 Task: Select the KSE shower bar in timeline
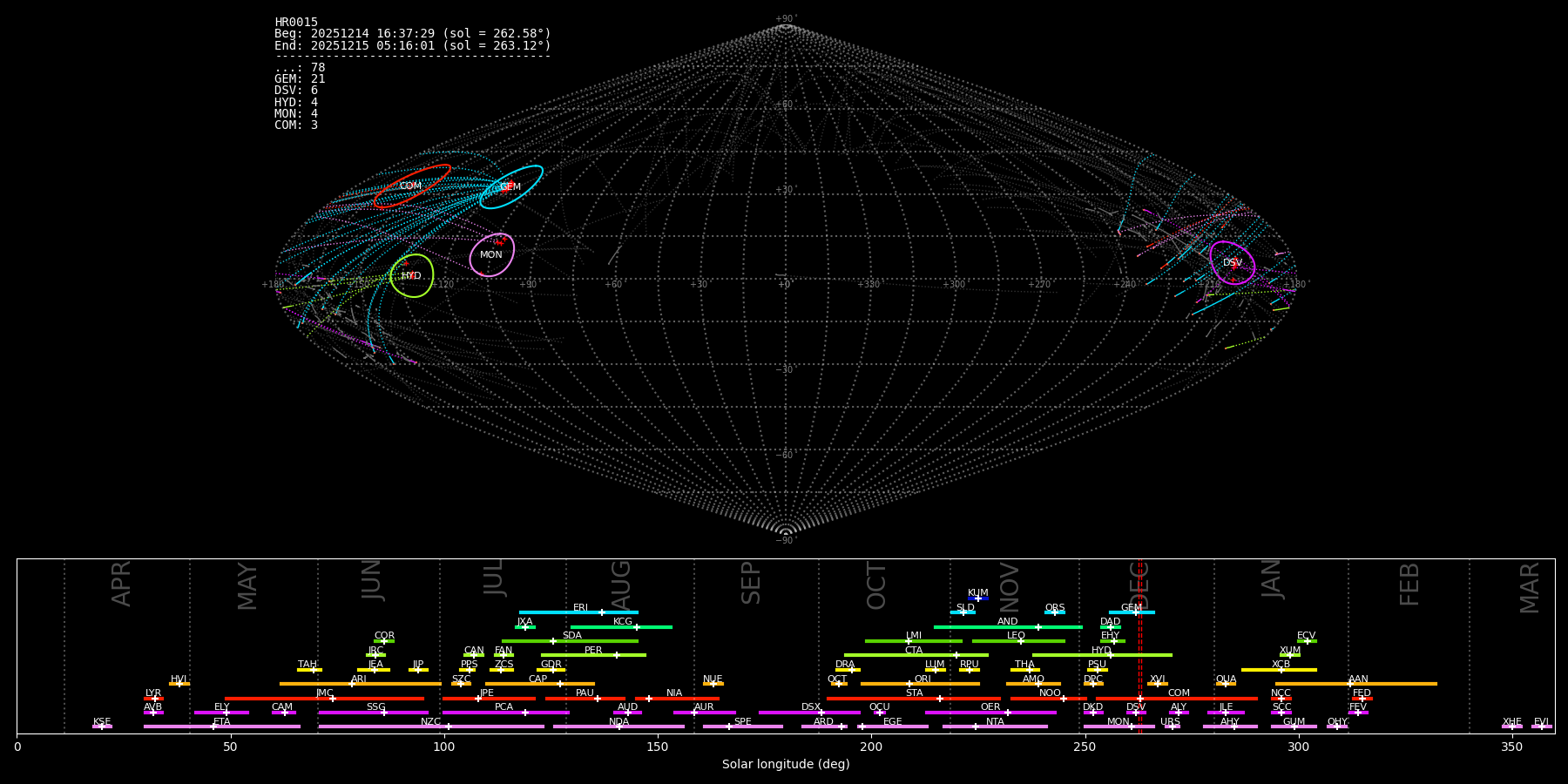pyautogui.click(x=102, y=727)
